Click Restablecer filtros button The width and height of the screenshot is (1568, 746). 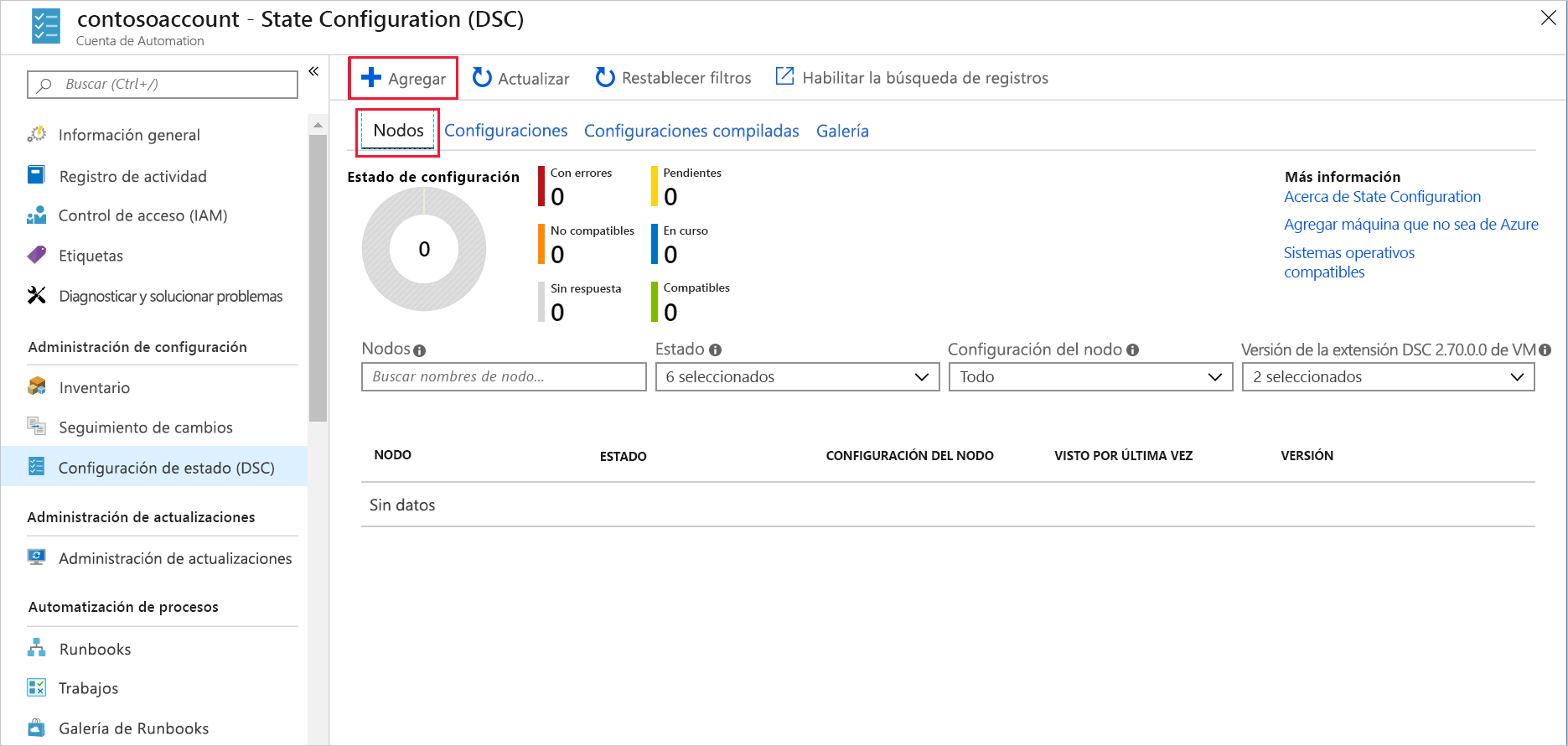[x=673, y=78]
